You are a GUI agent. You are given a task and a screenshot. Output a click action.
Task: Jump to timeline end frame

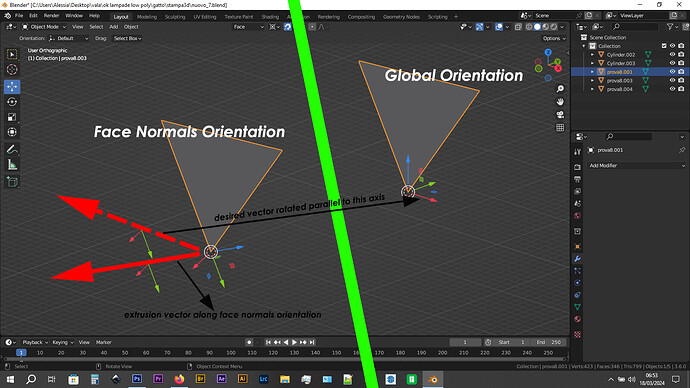312,342
